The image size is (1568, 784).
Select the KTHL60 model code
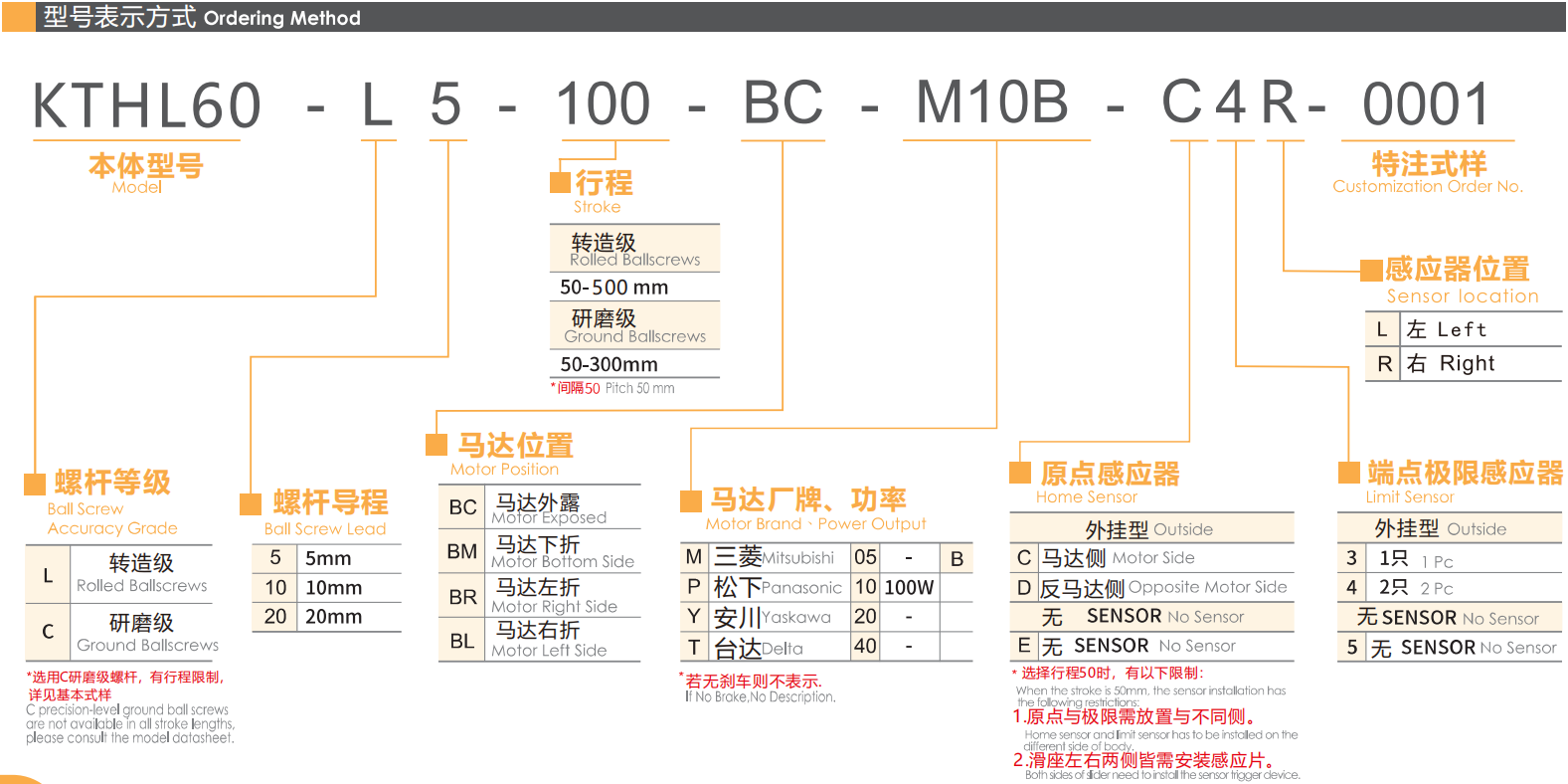[147, 105]
